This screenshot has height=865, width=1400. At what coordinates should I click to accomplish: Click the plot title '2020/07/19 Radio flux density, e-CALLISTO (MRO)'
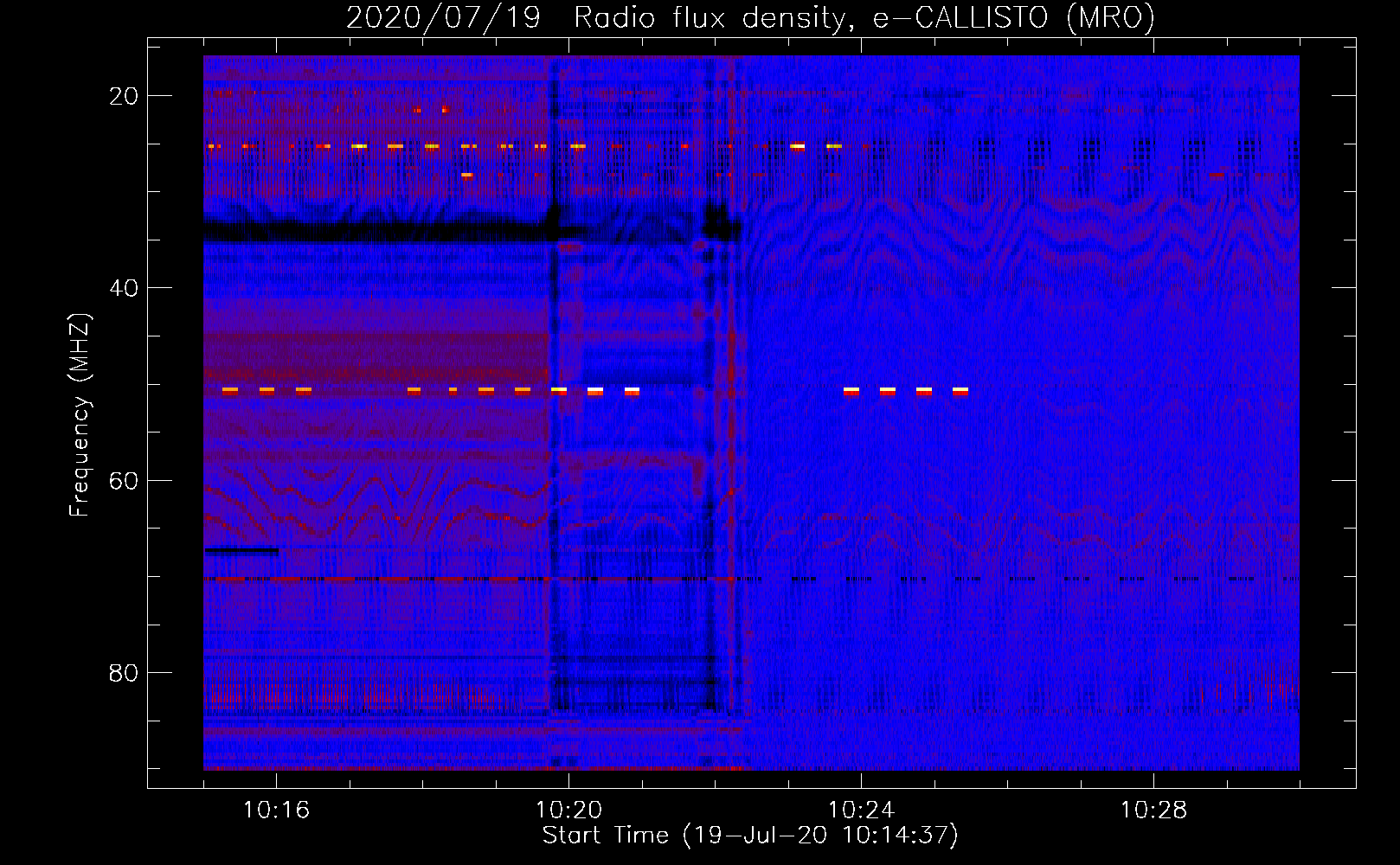click(x=750, y=17)
